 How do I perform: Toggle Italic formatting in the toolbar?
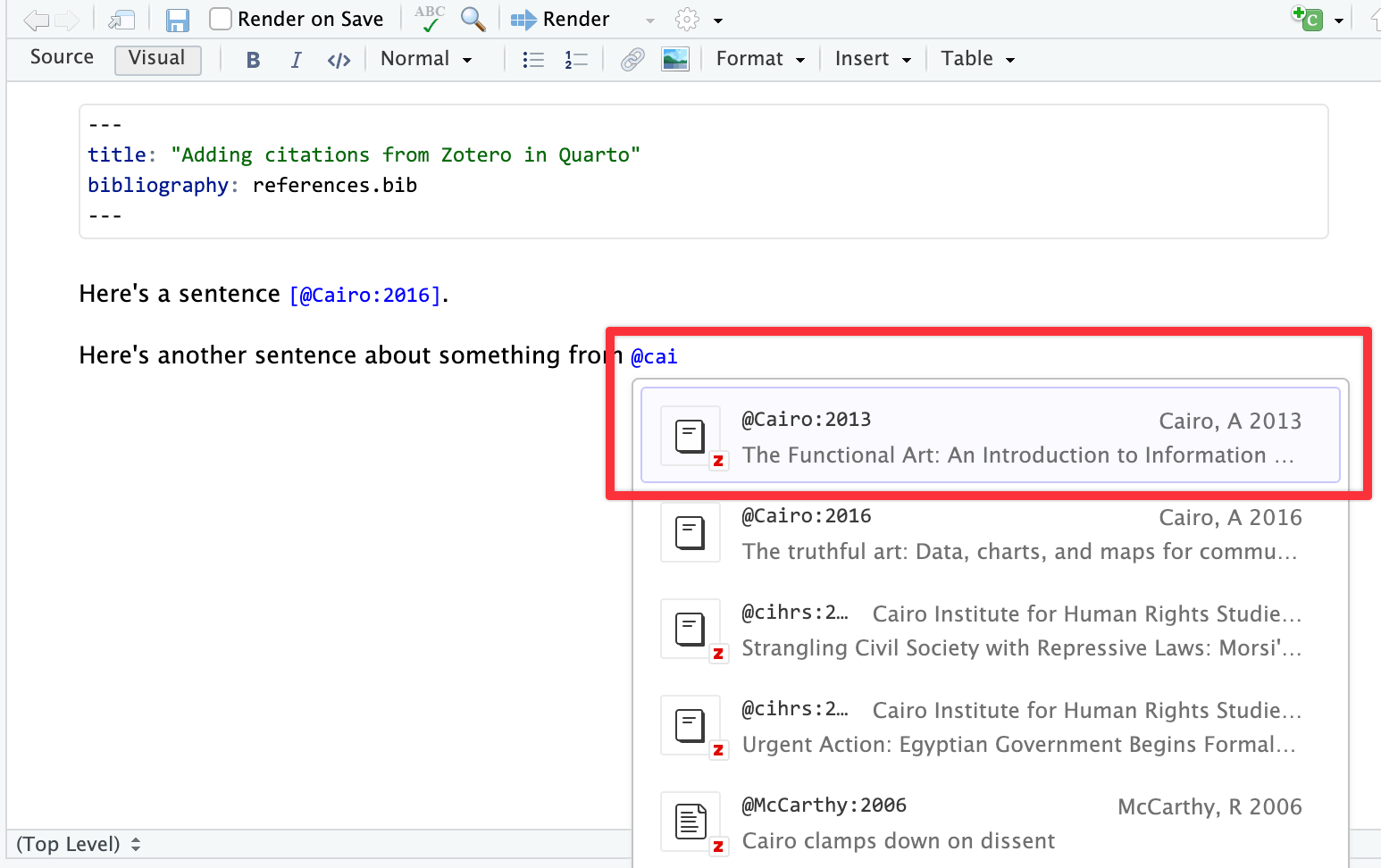[296, 60]
